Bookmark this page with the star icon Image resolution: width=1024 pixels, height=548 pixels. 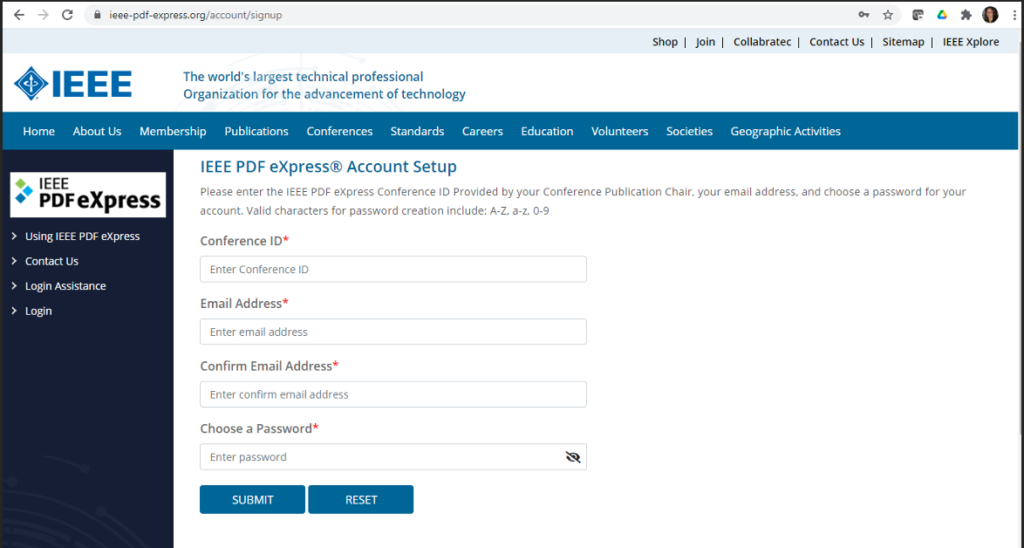888,14
